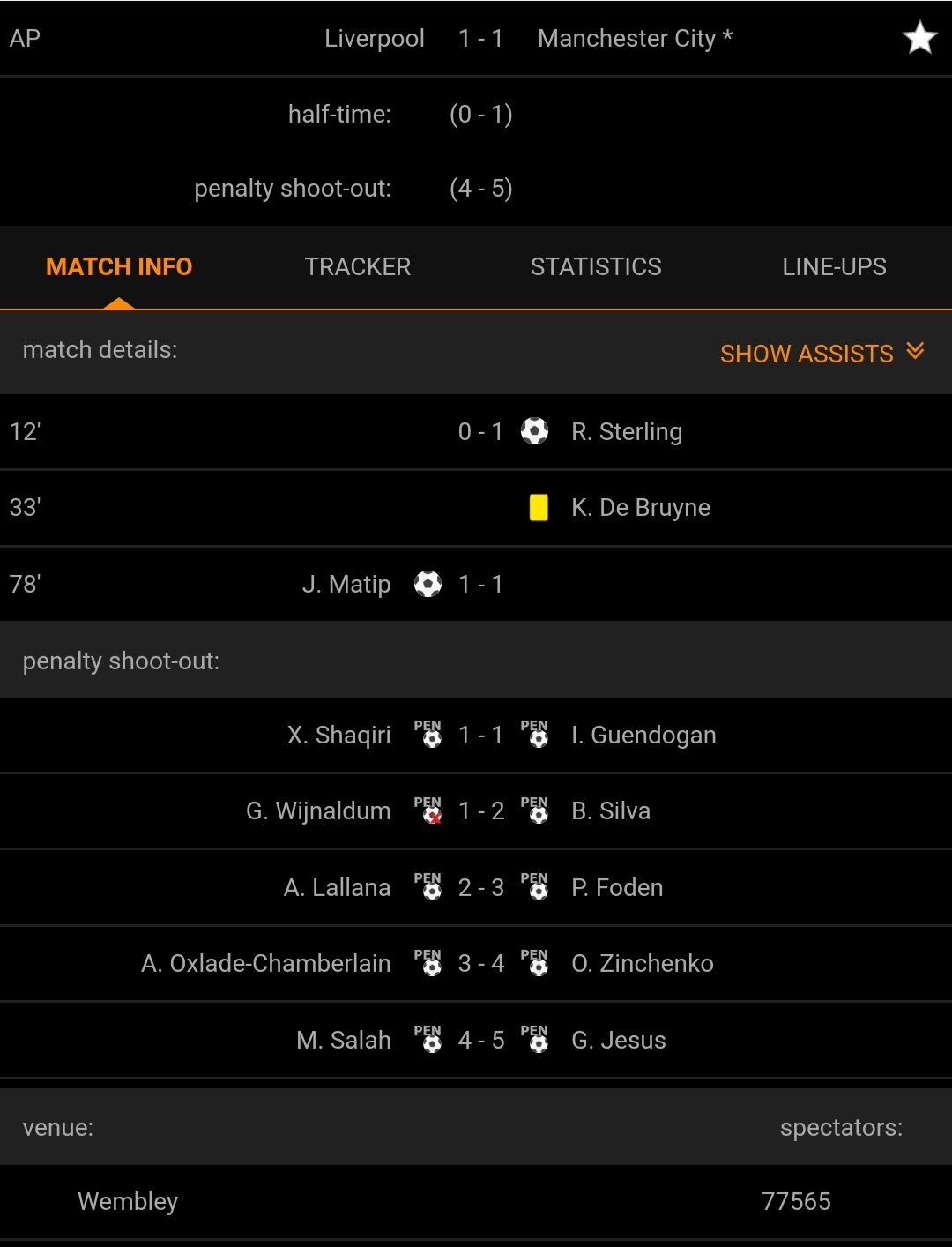
Task: Click the missed penalty icon for G. Wijnaldum
Action: point(428,810)
